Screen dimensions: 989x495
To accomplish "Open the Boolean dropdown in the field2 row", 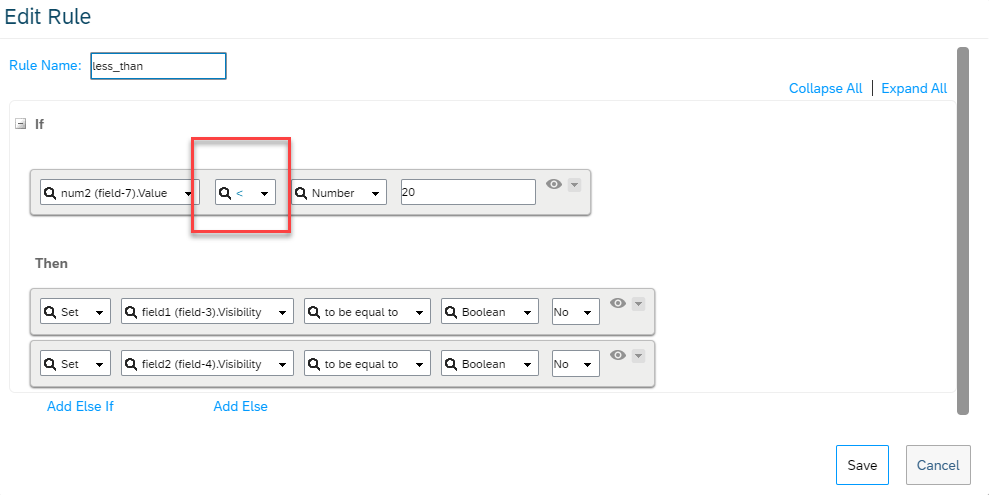I will 490,363.
